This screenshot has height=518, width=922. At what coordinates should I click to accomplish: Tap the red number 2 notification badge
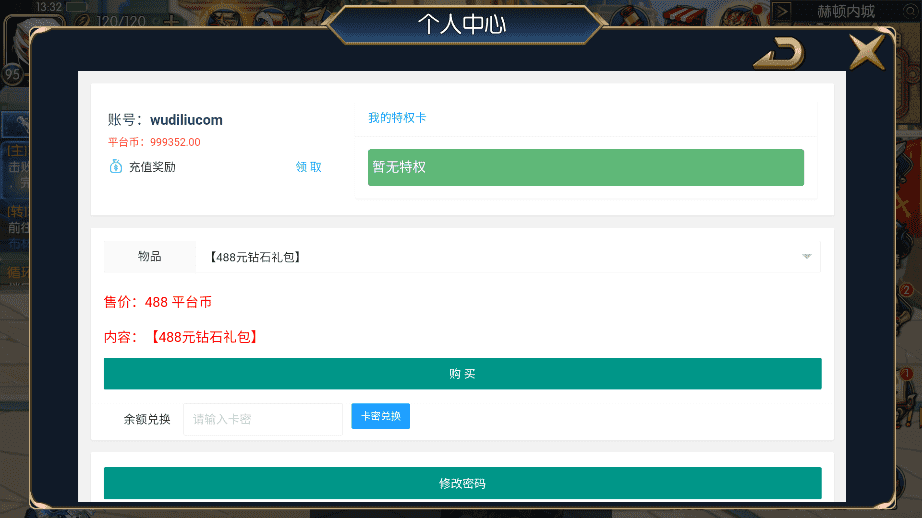coord(906,290)
